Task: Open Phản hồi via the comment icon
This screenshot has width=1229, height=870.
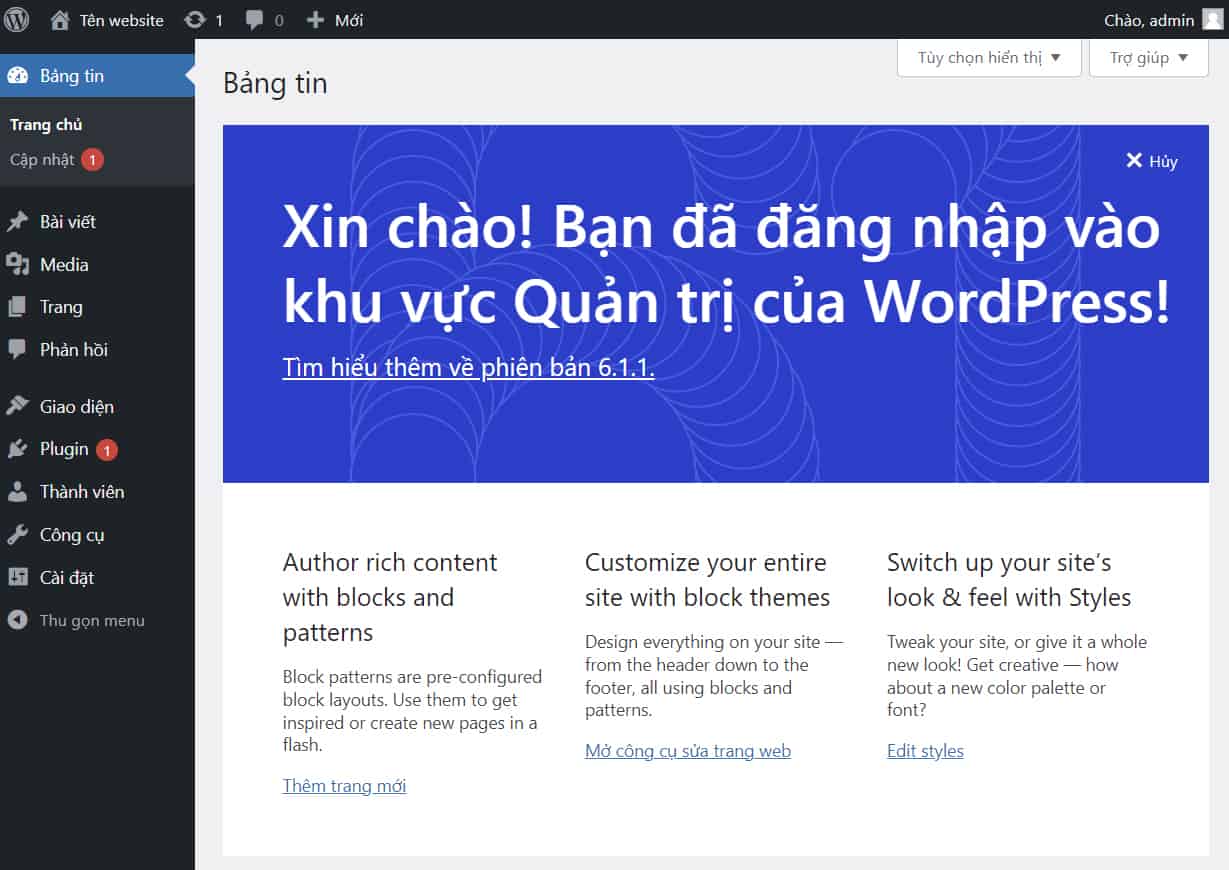Action: (x=19, y=349)
